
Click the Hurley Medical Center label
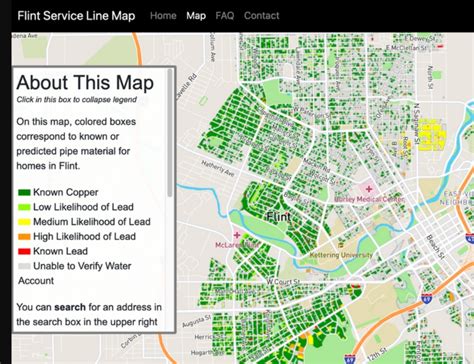click(369, 199)
